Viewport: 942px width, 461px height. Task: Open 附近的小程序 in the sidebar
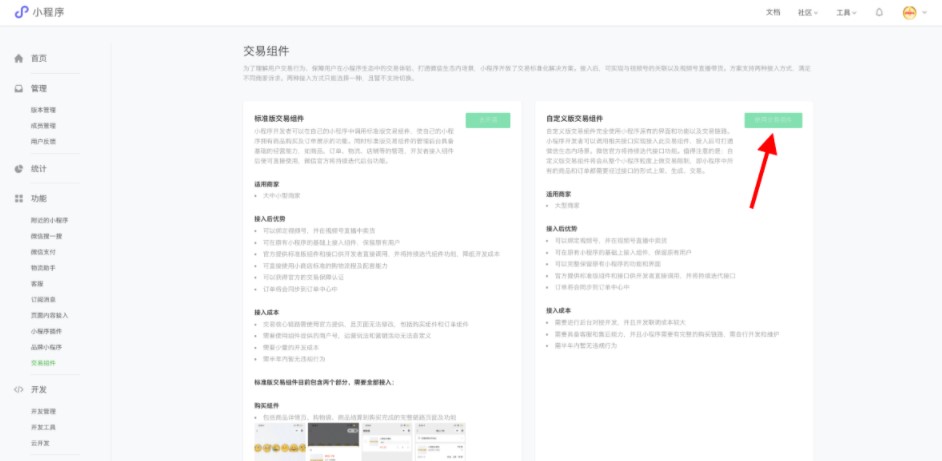(x=50, y=221)
